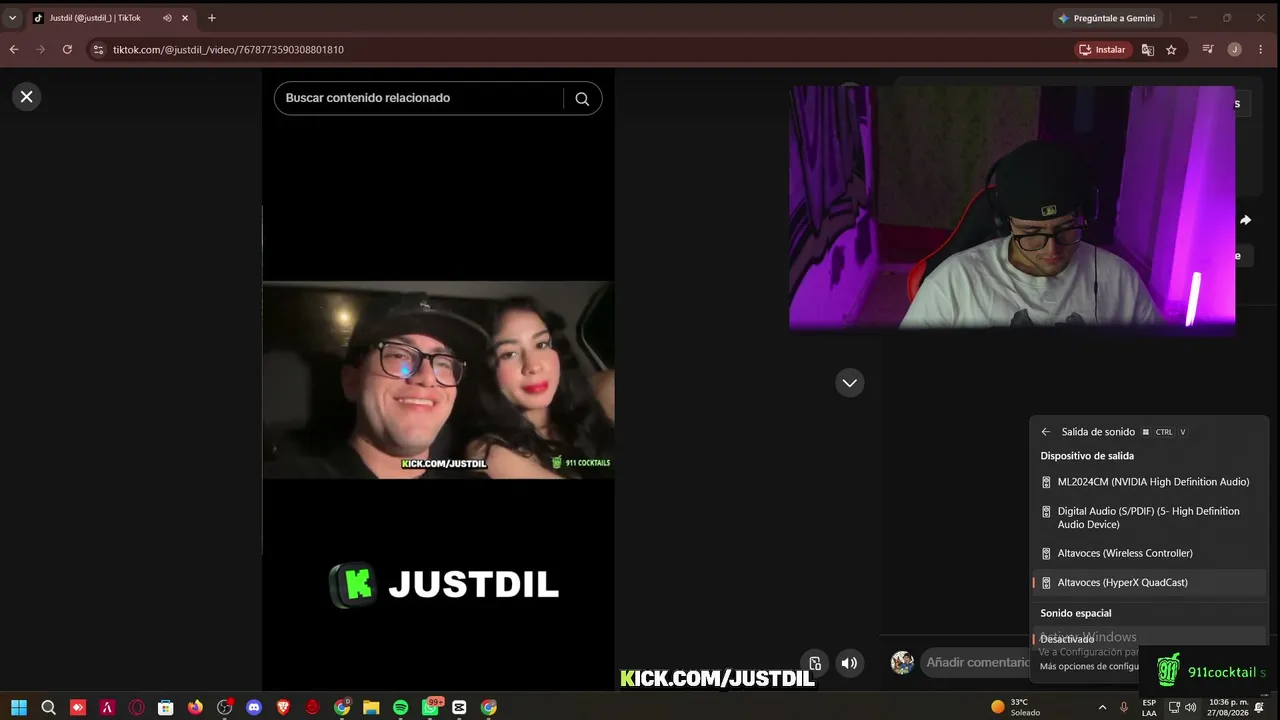Open OBS Studio from the taskbar
Screen dimensions: 1280x720
[x=225, y=707]
